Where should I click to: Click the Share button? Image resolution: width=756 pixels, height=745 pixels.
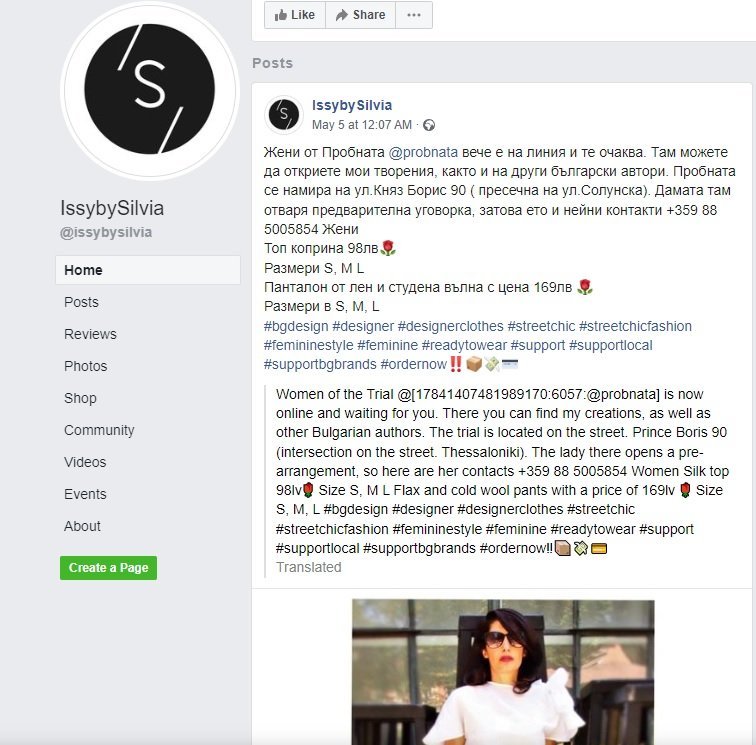click(x=361, y=15)
